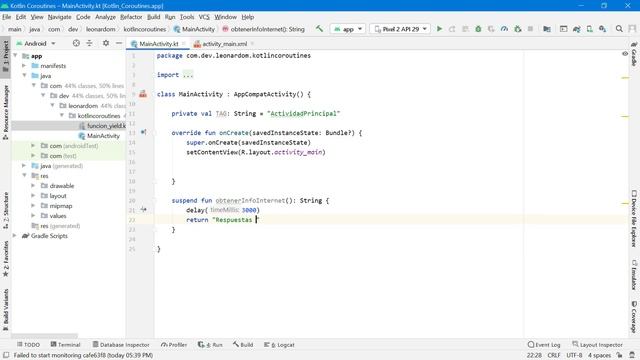Expand the com (androidTest) package
This screenshot has height=360, width=640.
33,146
